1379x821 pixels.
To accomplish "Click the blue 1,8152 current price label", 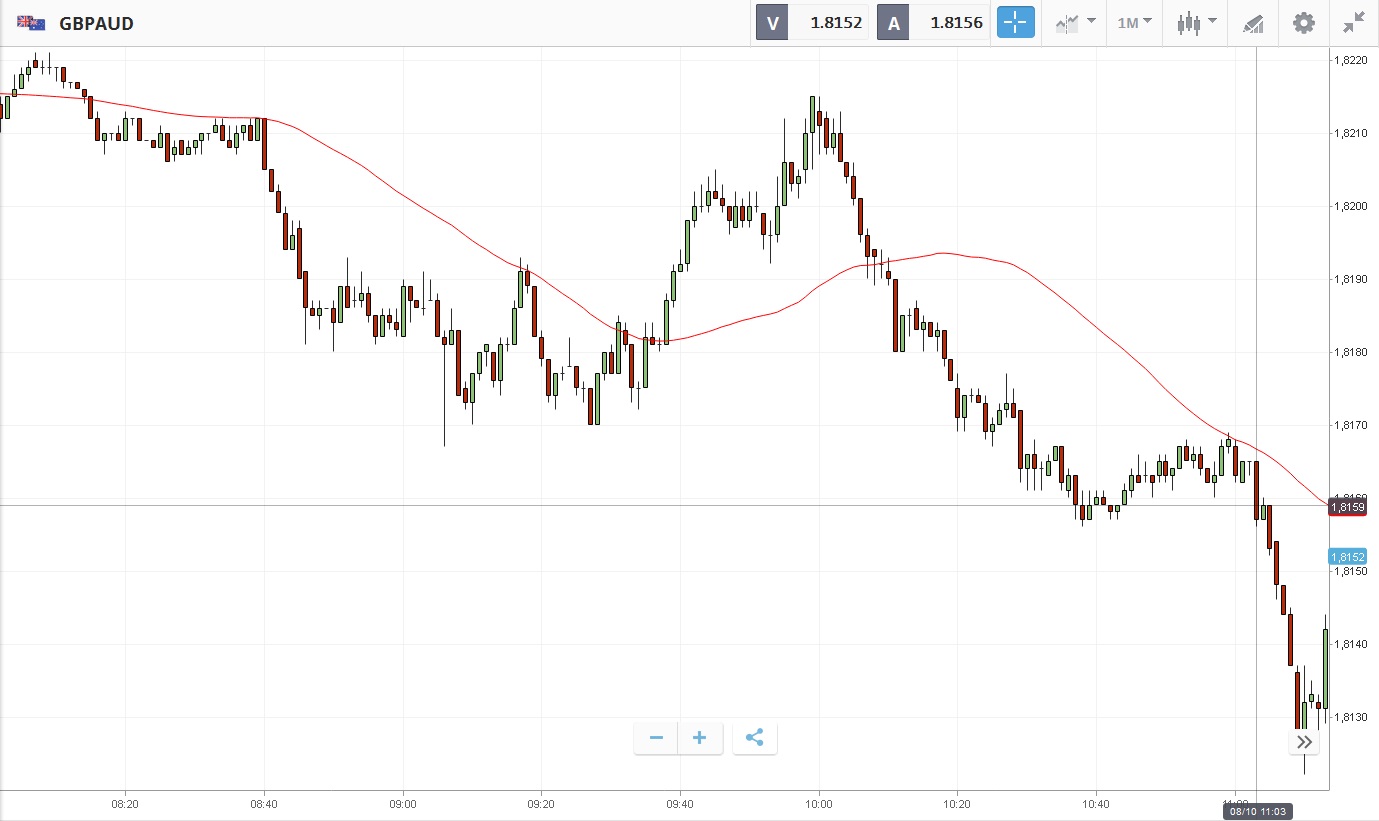I will click(1348, 556).
